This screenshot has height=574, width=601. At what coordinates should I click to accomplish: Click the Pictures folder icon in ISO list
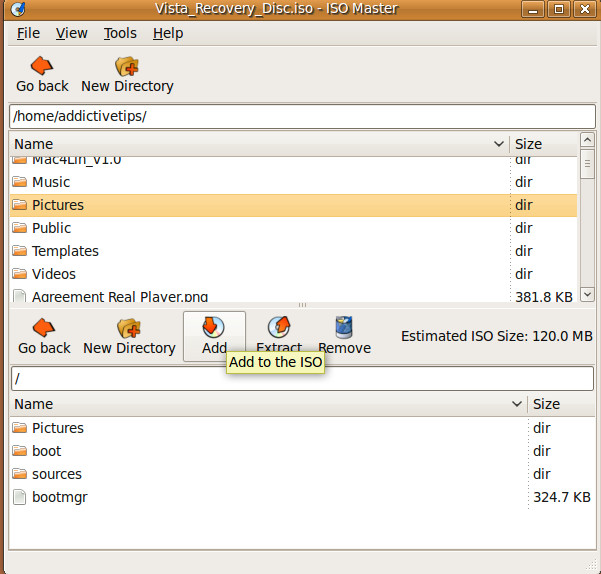[19, 427]
